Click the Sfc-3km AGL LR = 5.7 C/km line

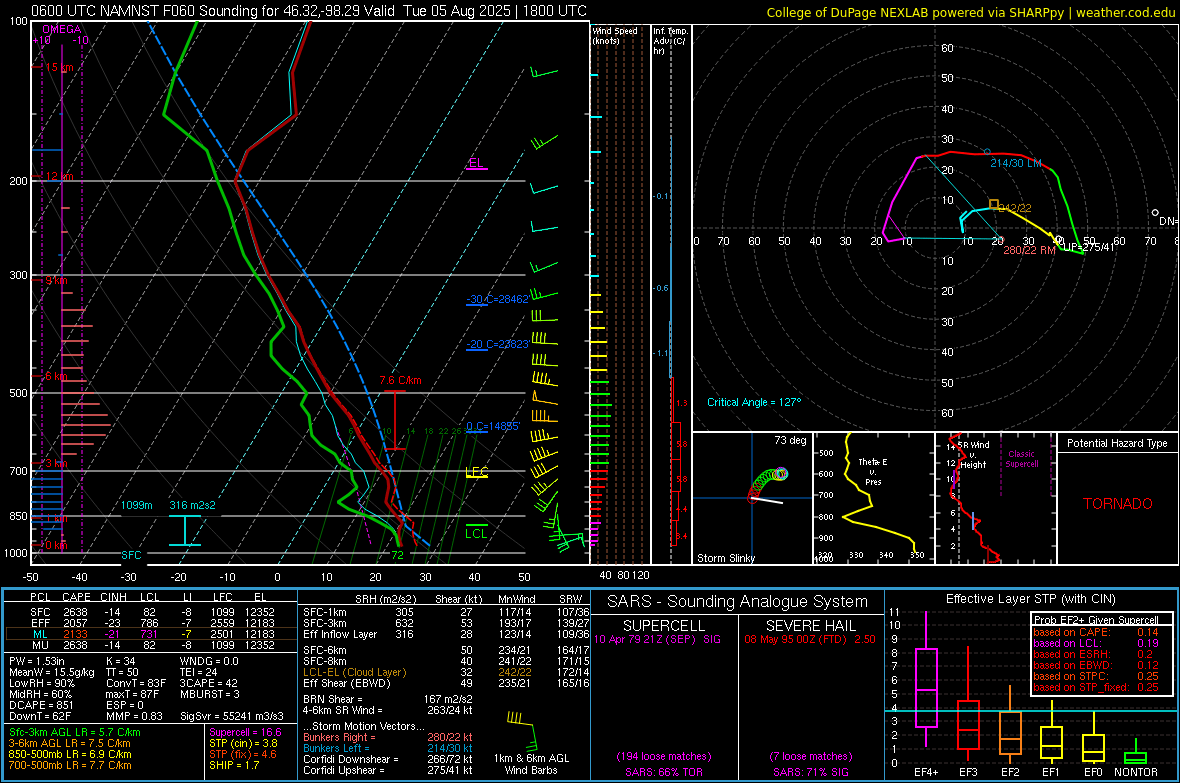(75, 732)
